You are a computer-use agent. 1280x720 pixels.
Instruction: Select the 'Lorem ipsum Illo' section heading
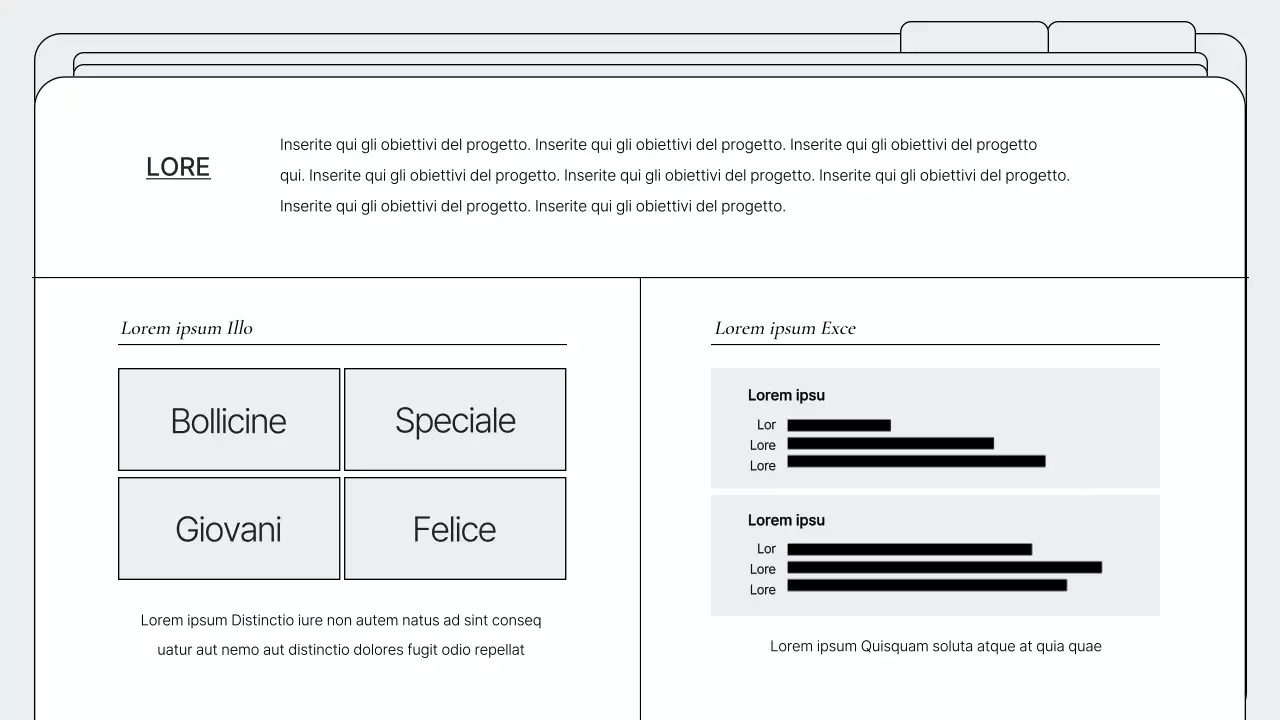tap(187, 328)
